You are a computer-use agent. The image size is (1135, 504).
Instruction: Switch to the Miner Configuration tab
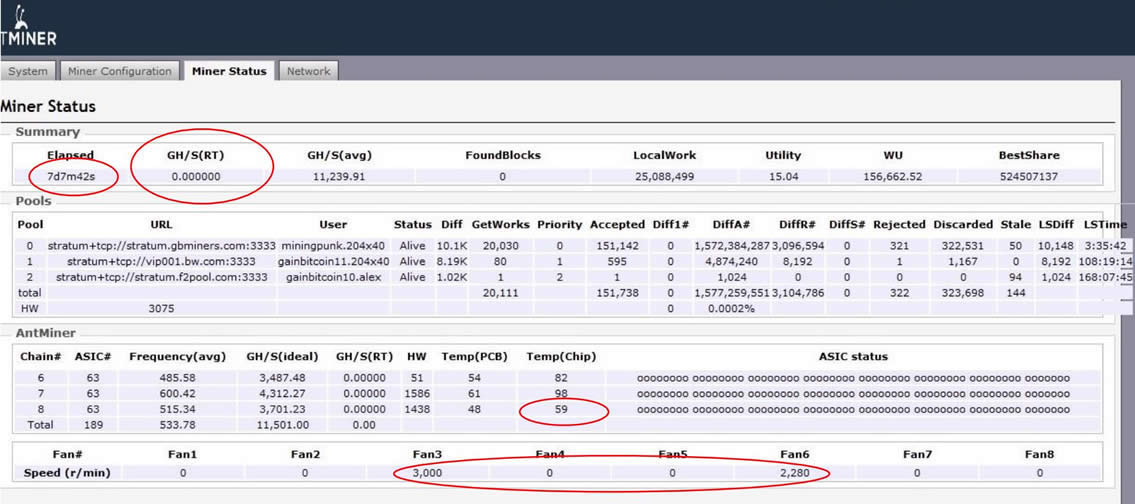tap(120, 71)
